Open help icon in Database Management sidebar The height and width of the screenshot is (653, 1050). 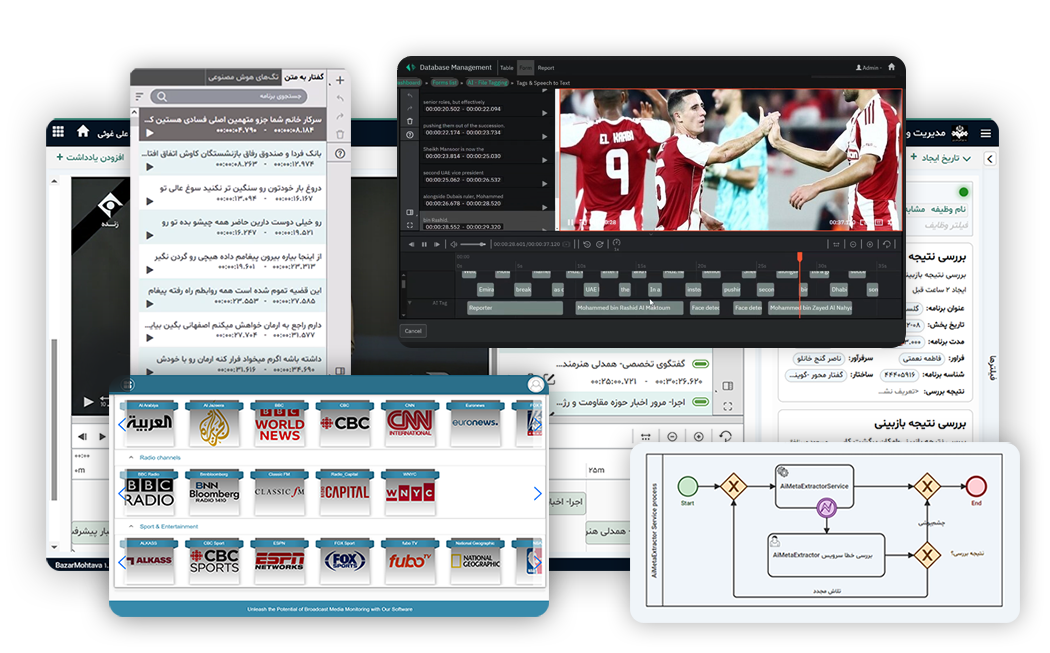pos(410,135)
